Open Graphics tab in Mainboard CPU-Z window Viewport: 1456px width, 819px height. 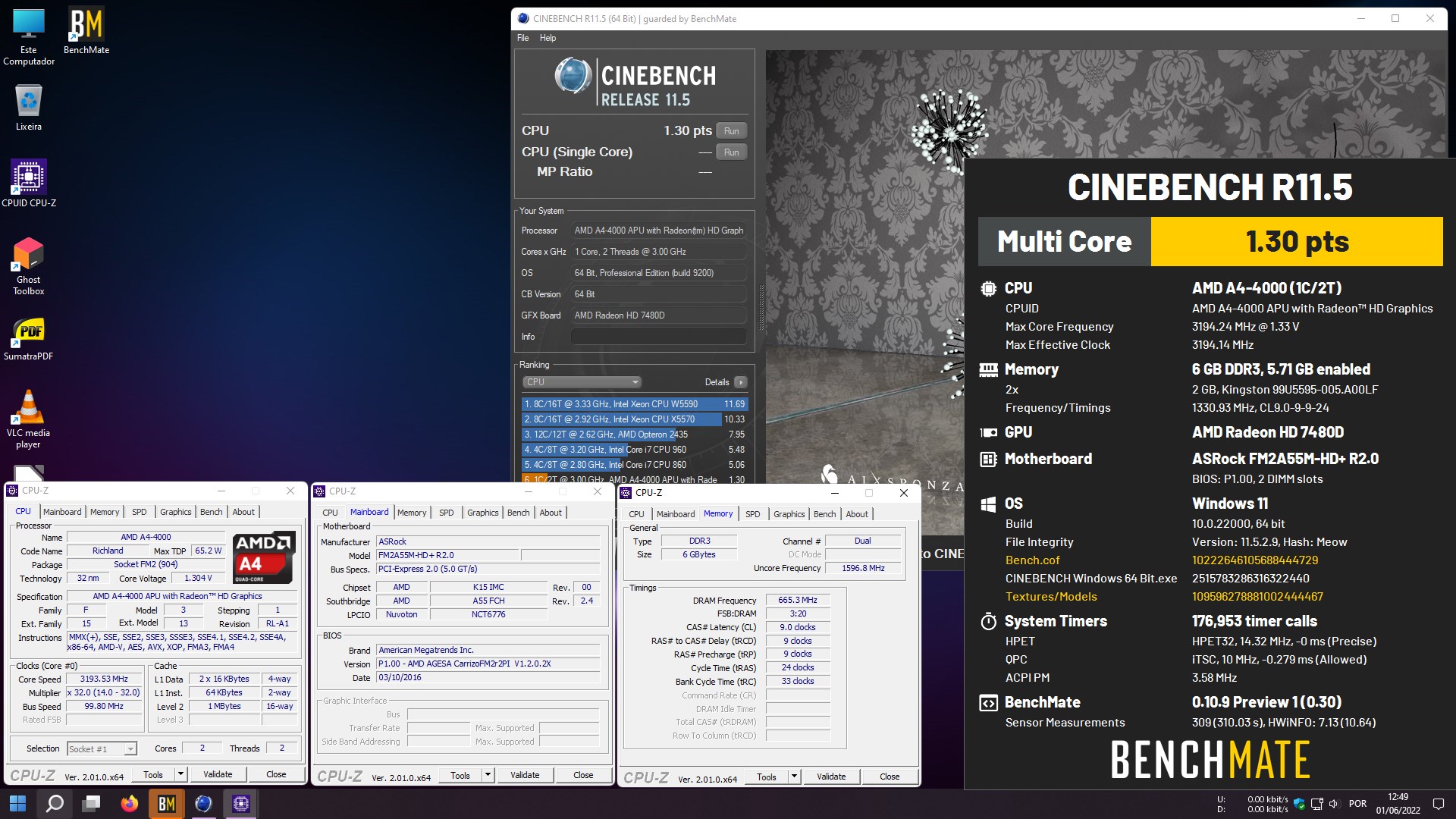pos(483,513)
